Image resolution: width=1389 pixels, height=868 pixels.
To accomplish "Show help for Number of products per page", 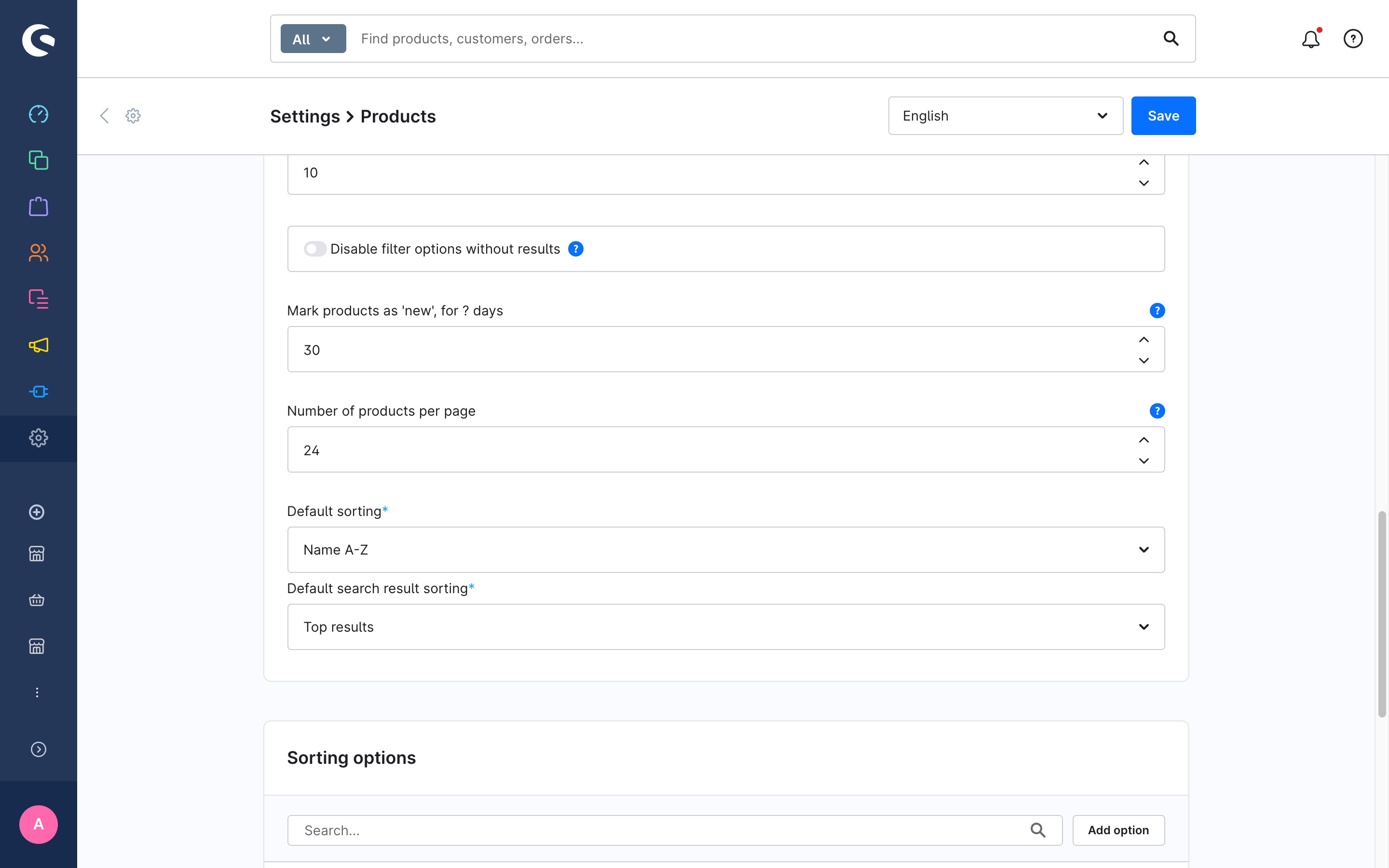I will point(1157,411).
